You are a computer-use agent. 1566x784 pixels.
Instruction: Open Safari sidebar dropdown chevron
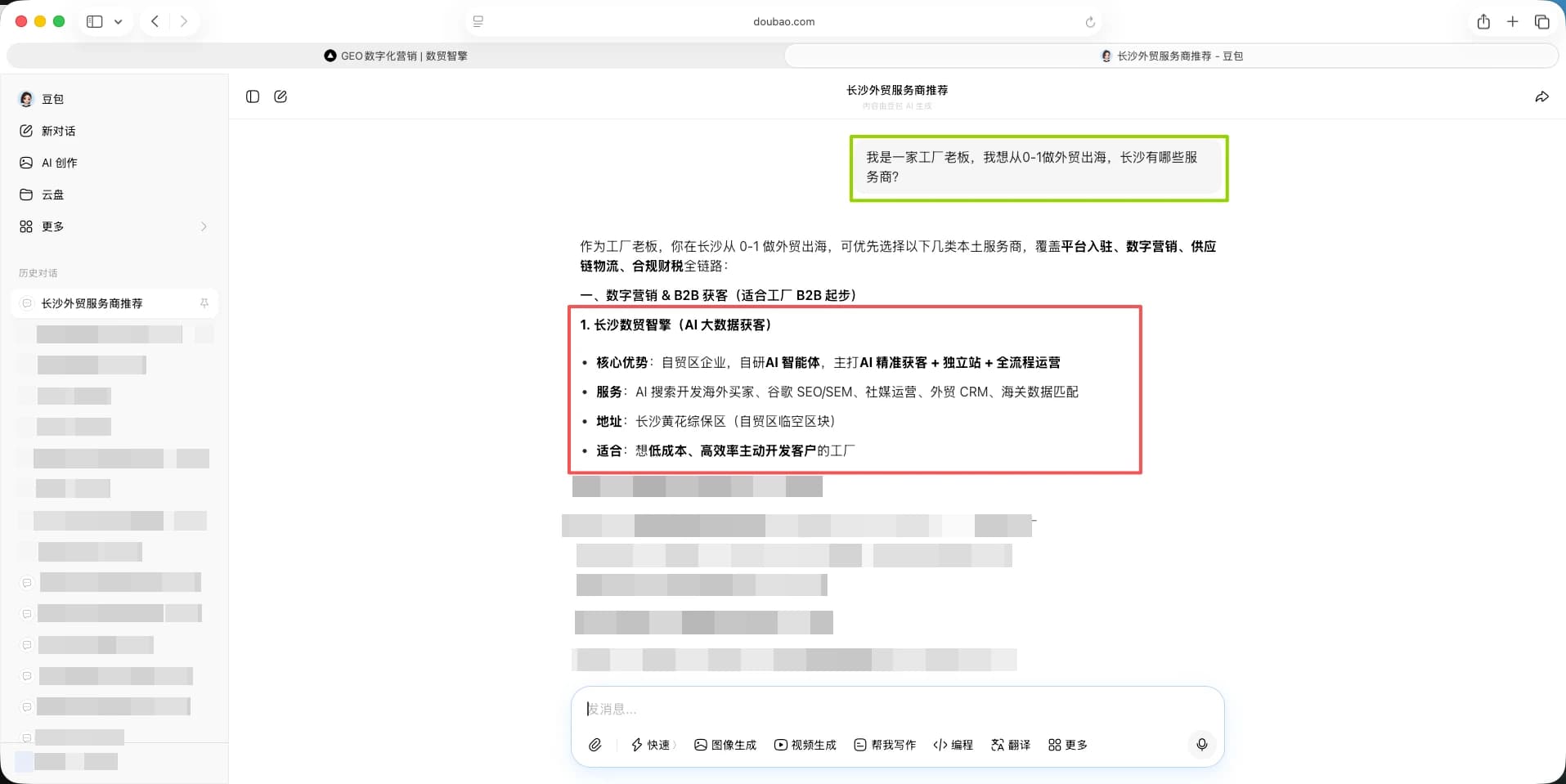pyautogui.click(x=119, y=22)
